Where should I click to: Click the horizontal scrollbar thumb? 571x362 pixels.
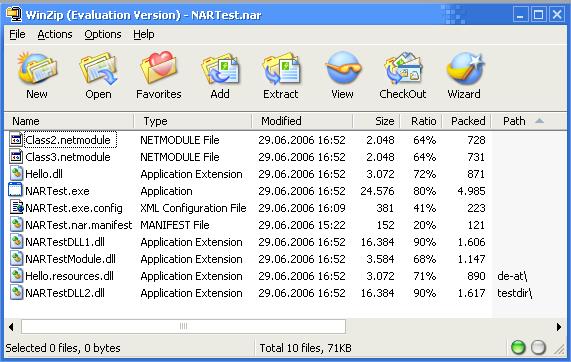point(184,326)
